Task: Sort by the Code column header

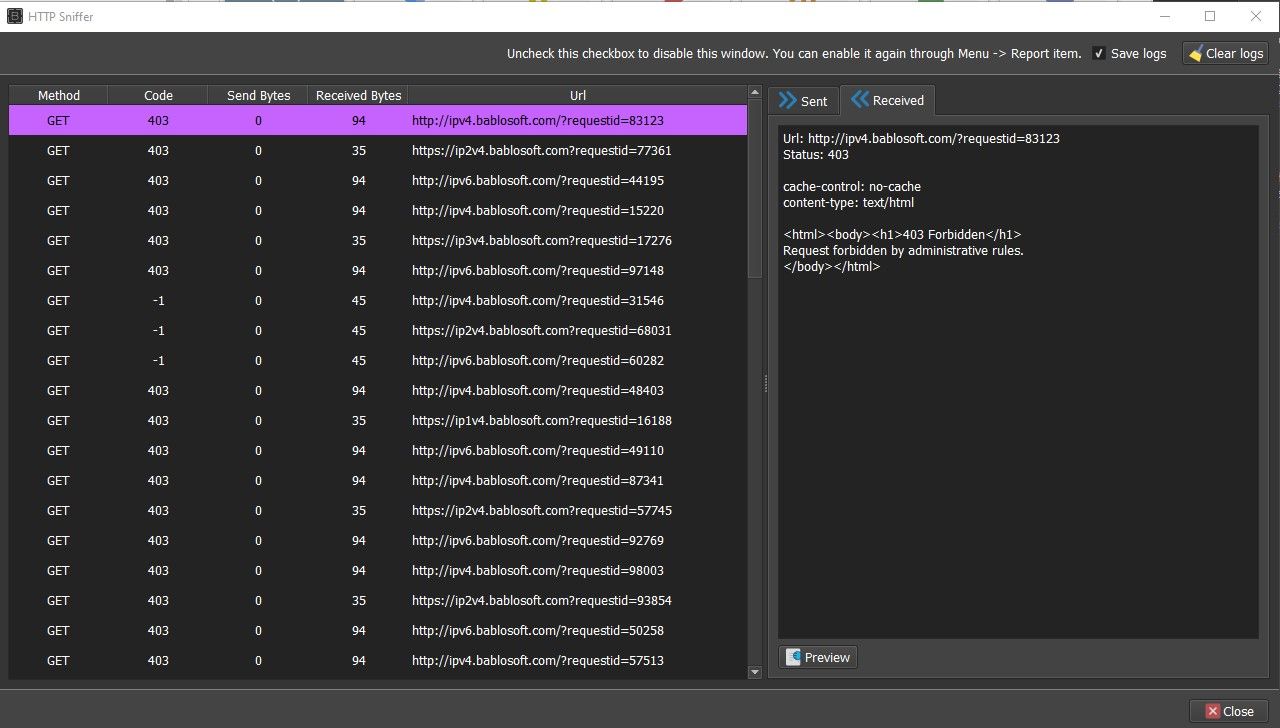Action: click(158, 95)
